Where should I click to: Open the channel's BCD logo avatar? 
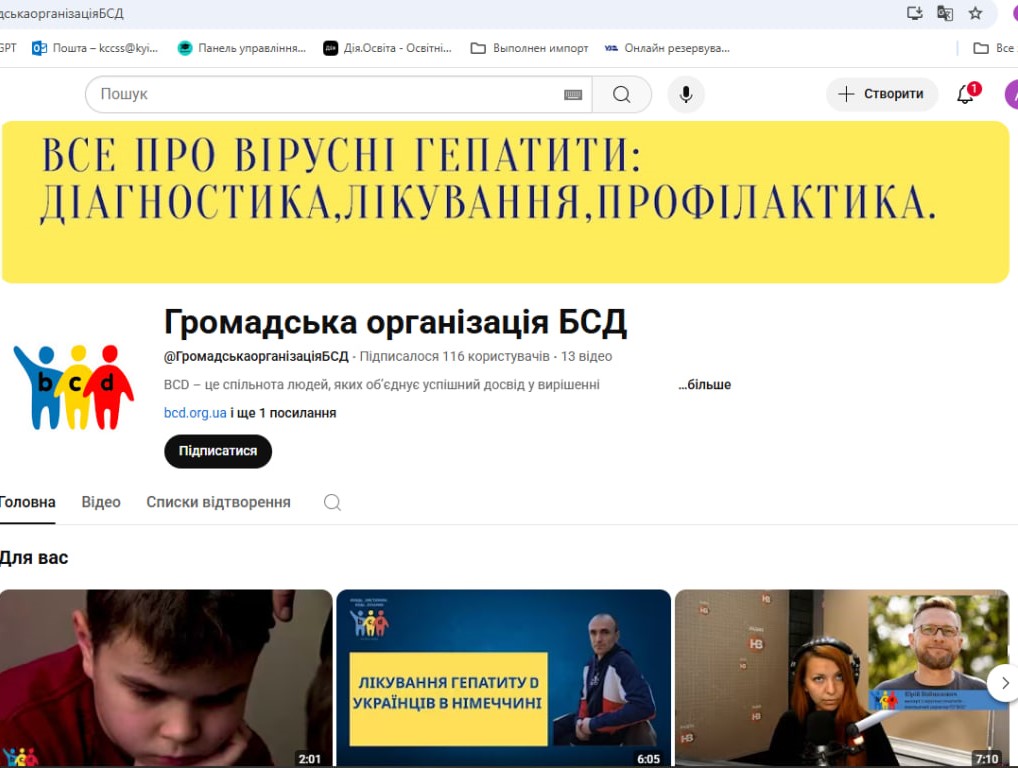click(x=74, y=387)
